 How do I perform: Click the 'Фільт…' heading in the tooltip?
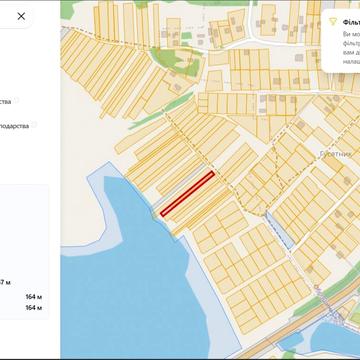(351, 22)
